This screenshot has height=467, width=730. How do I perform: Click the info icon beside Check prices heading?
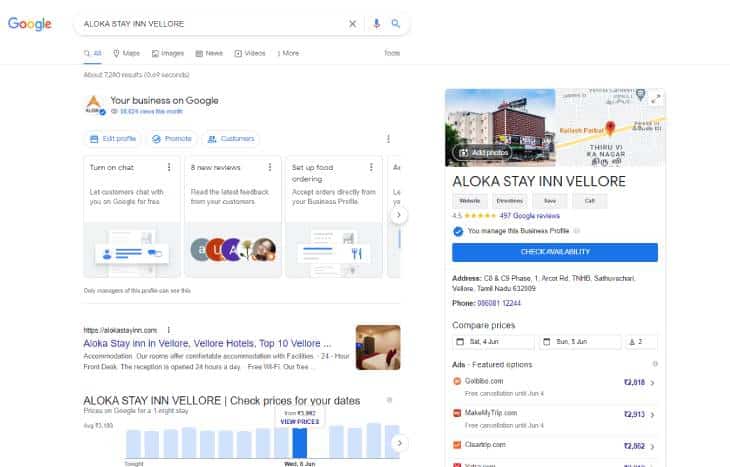(x=389, y=400)
